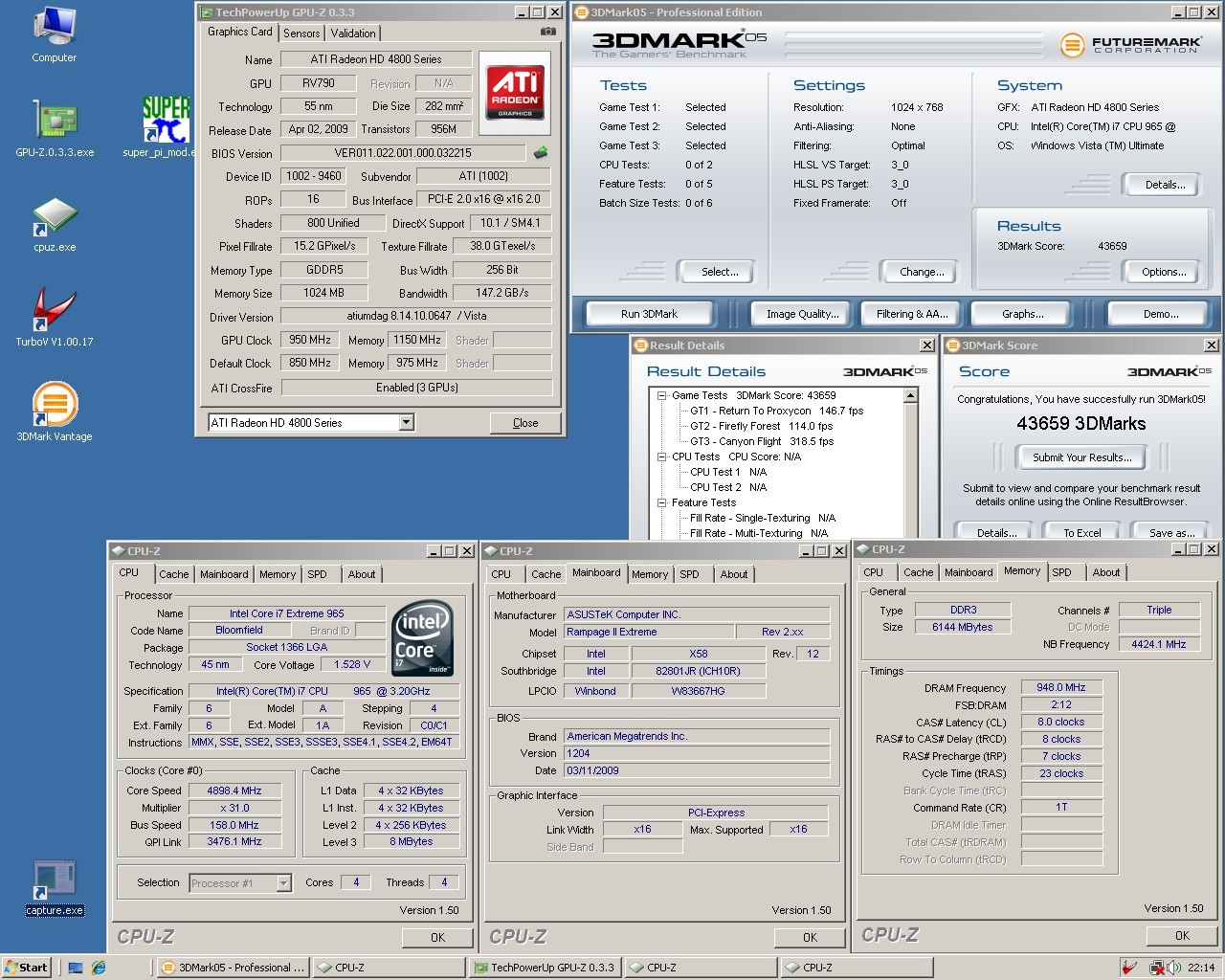Open GPU selection dropdown in GPU-Z
The image size is (1225, 980).
tap(406, 422)
